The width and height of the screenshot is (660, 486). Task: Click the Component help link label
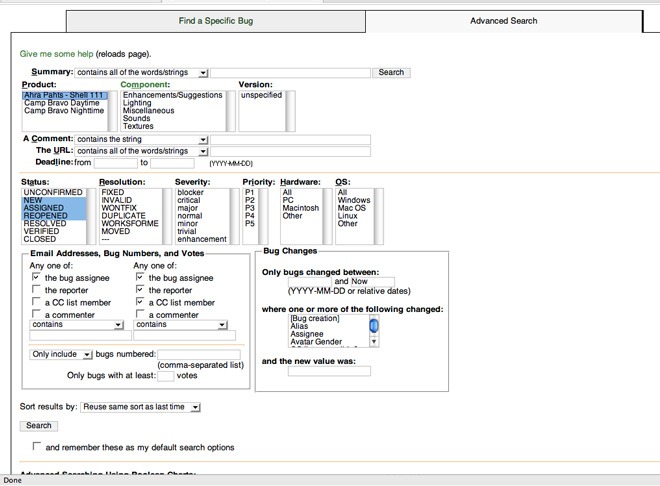coord(145,85)
